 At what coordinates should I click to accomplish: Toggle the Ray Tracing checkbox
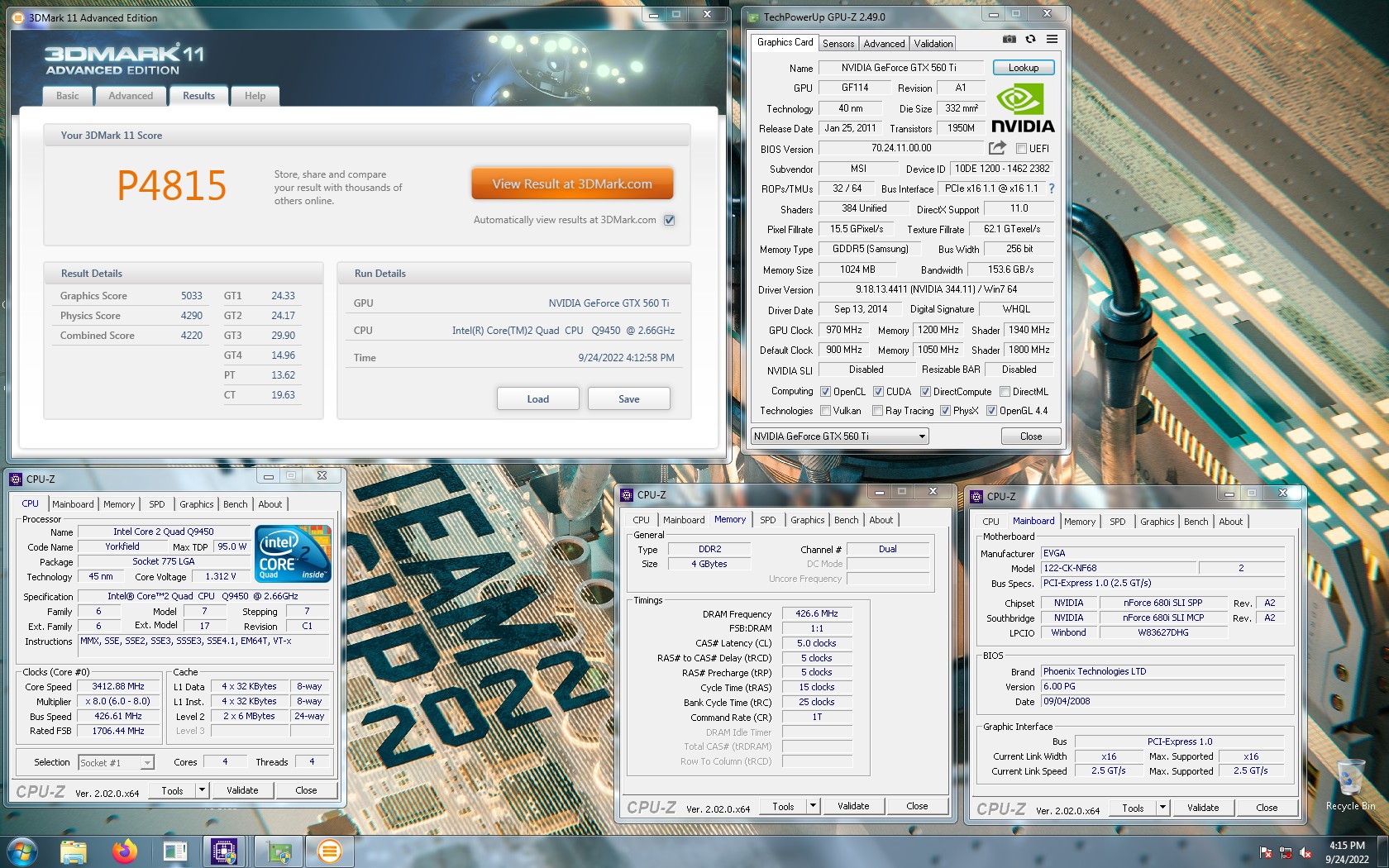pyautogui.click(x=878, y=411)
